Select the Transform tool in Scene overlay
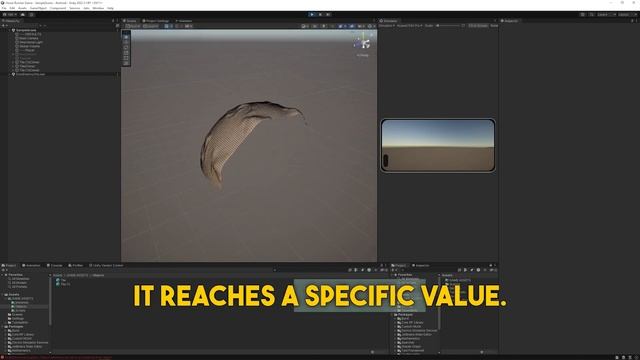Viewport: 640px width, 360px height. (x=126, y=63)
